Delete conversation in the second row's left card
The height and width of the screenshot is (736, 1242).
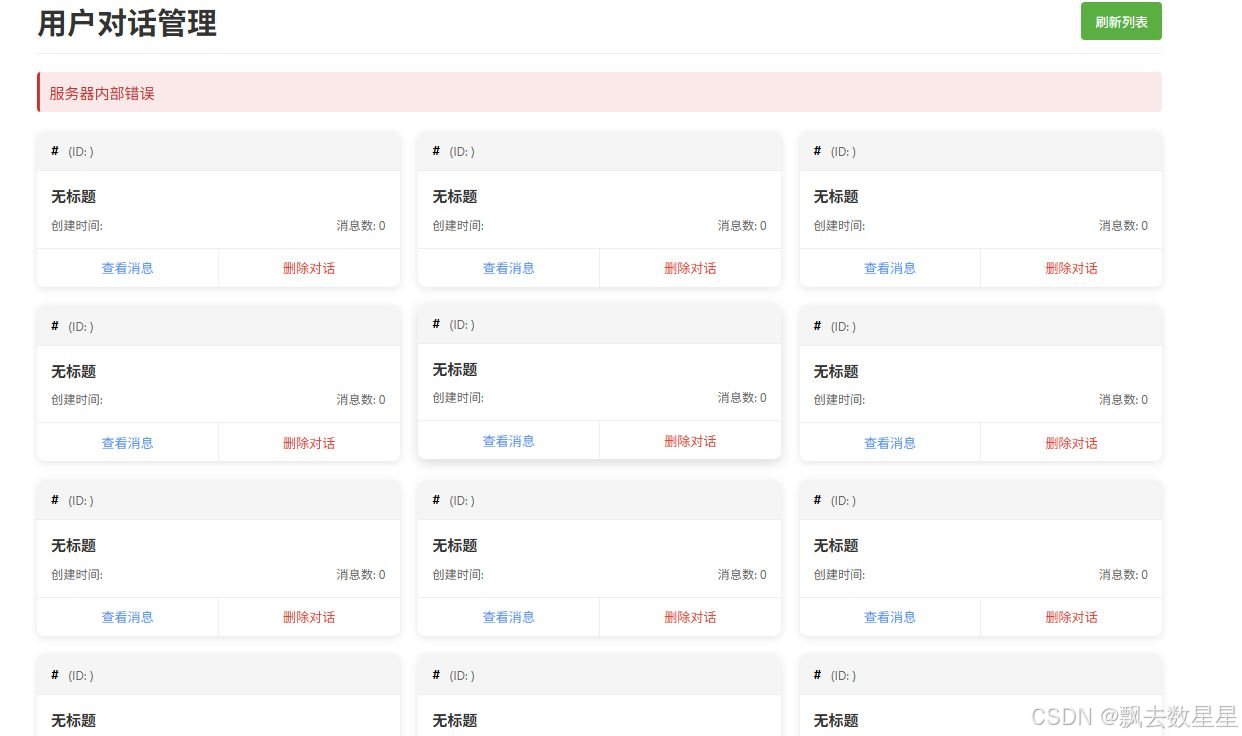point(309,443)
